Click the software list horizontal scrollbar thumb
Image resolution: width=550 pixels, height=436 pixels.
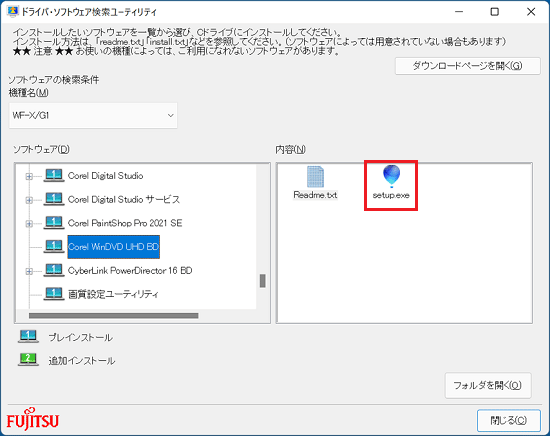pyautogui.click(x=113, y=316)
